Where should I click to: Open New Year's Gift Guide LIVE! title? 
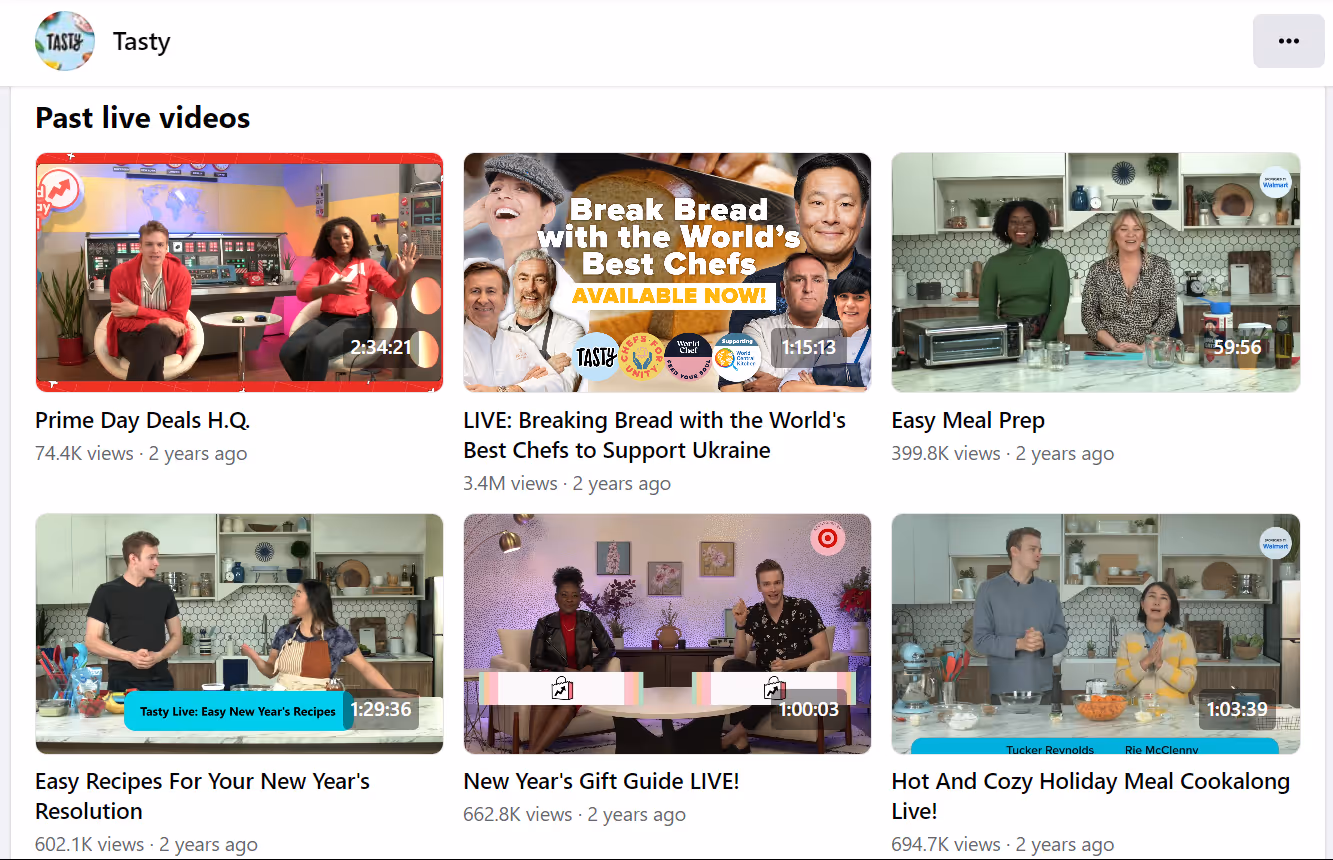click(x=601, y=781)
